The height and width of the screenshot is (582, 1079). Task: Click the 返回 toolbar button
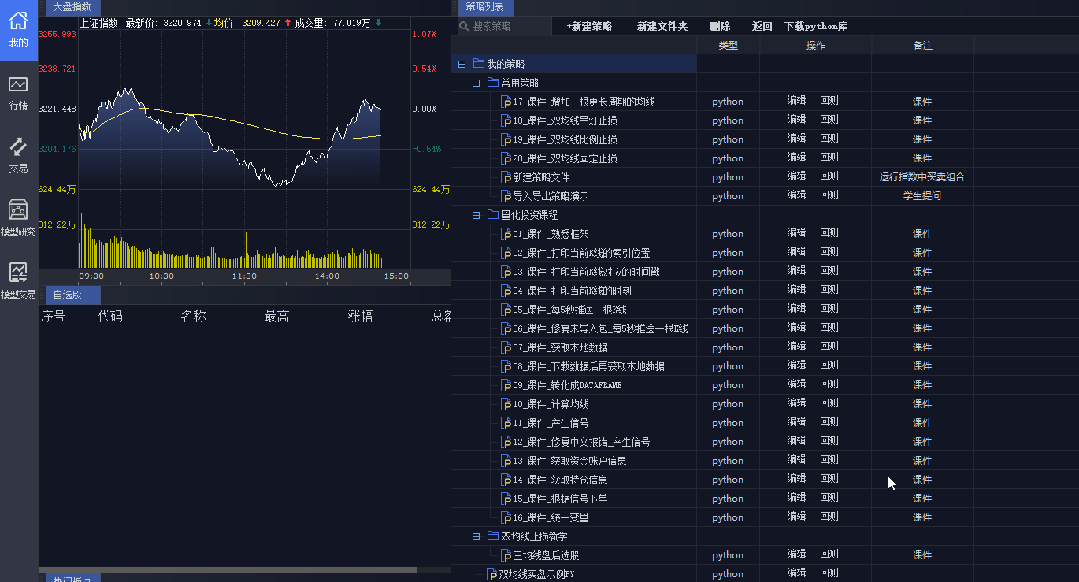(762, 26)
